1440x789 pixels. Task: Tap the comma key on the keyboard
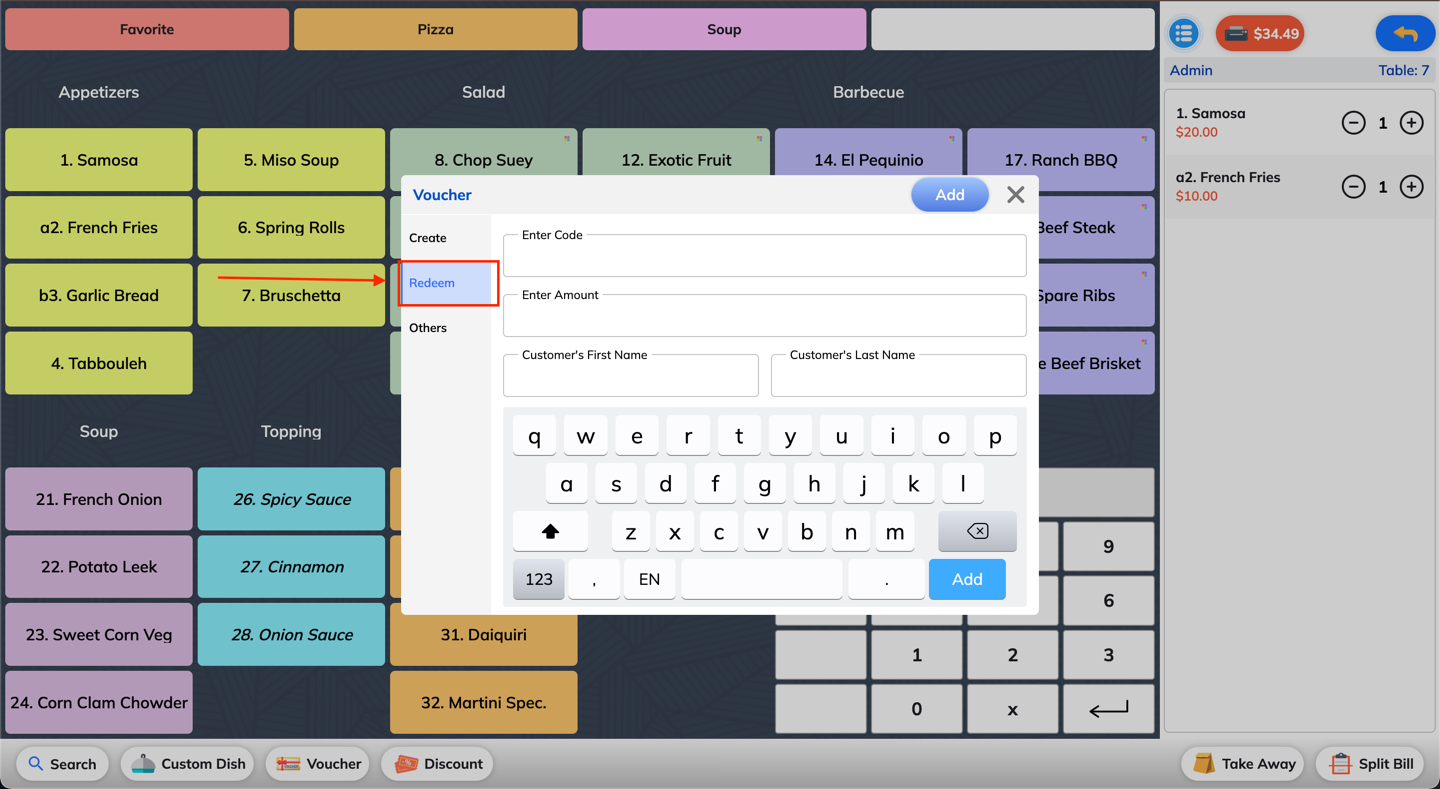click(x=594, y=579)
